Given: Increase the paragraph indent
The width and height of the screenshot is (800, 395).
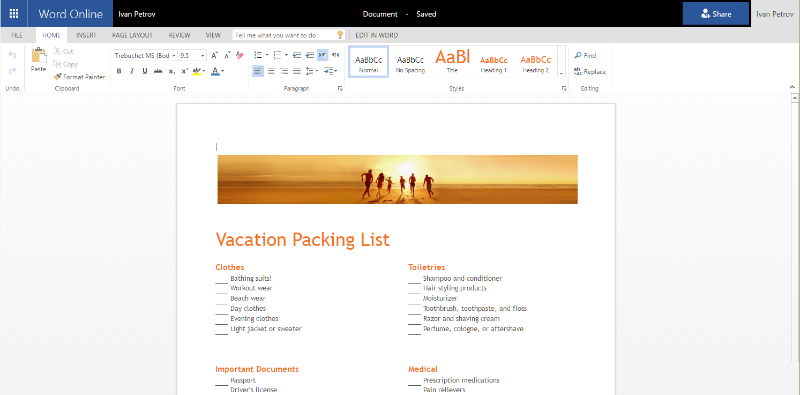Looking at the screenshot, I should 310,55.
